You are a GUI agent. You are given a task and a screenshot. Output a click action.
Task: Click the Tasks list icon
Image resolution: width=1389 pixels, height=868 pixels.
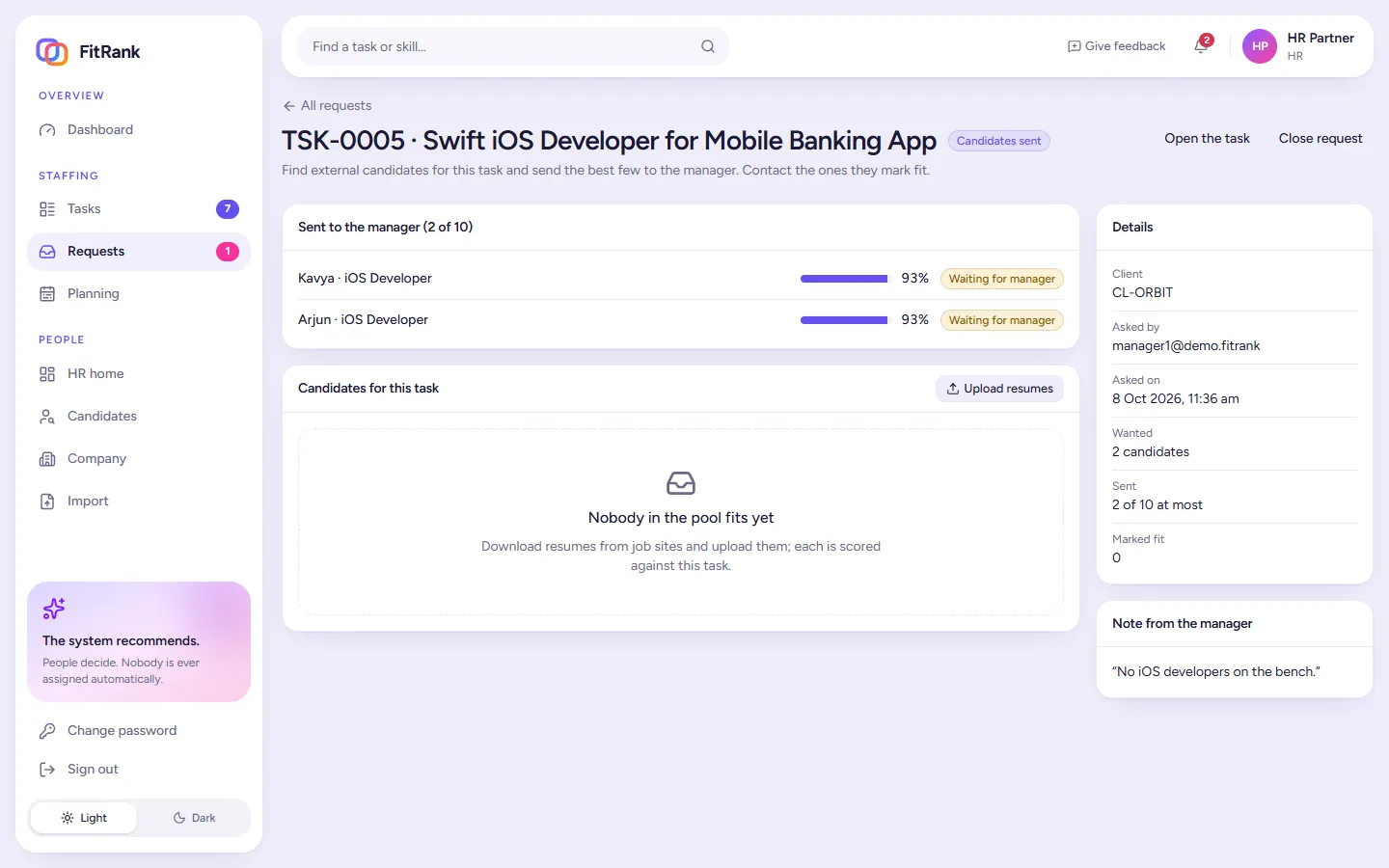point(47,209)
